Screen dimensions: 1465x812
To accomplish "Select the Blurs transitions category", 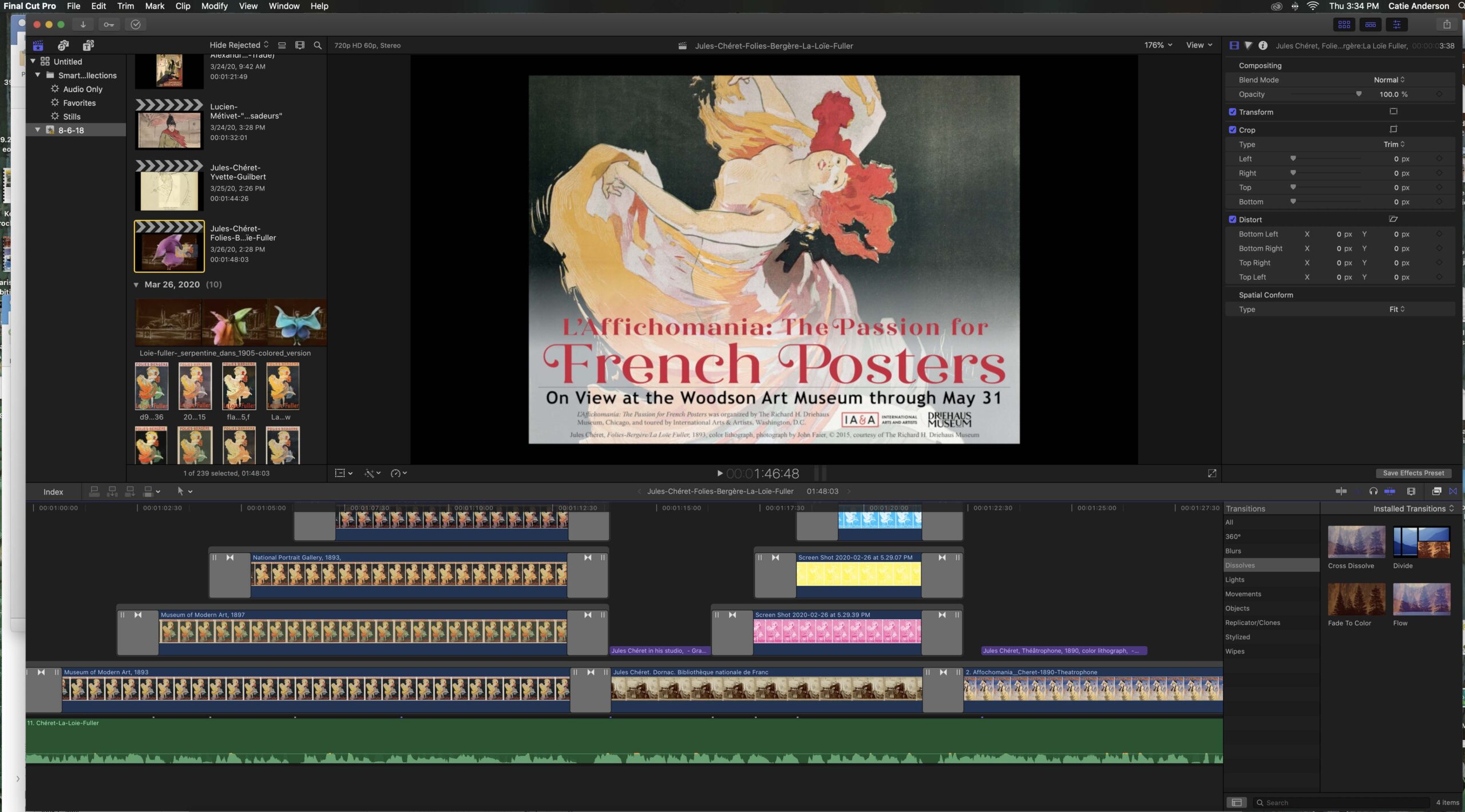I will 1271,551.
